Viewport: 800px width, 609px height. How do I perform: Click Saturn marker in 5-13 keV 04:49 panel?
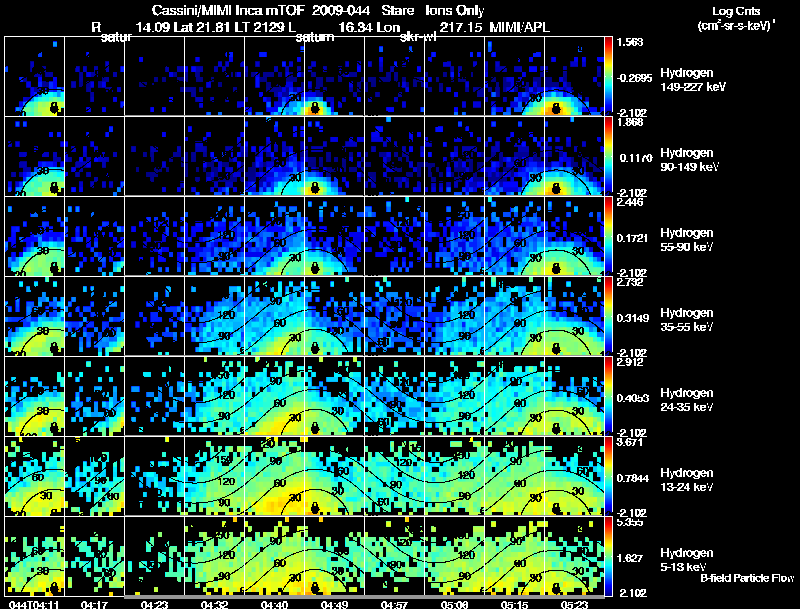(315, 589)
